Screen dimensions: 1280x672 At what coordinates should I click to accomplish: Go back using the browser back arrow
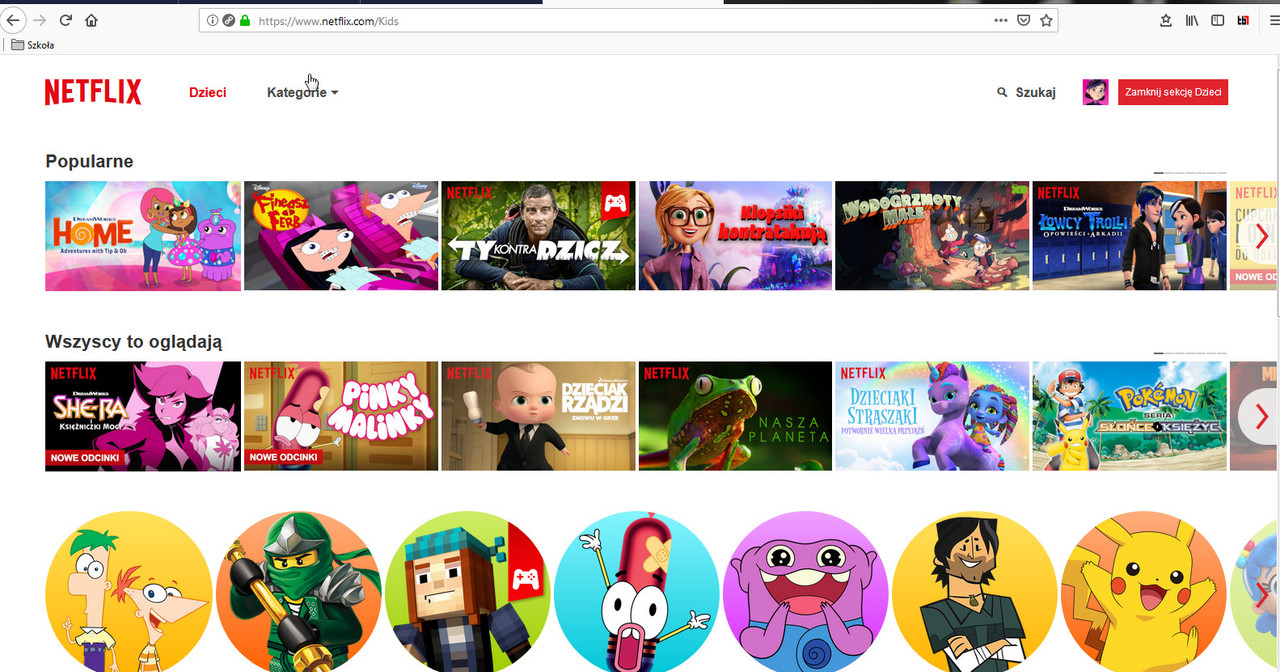(12, 20)
